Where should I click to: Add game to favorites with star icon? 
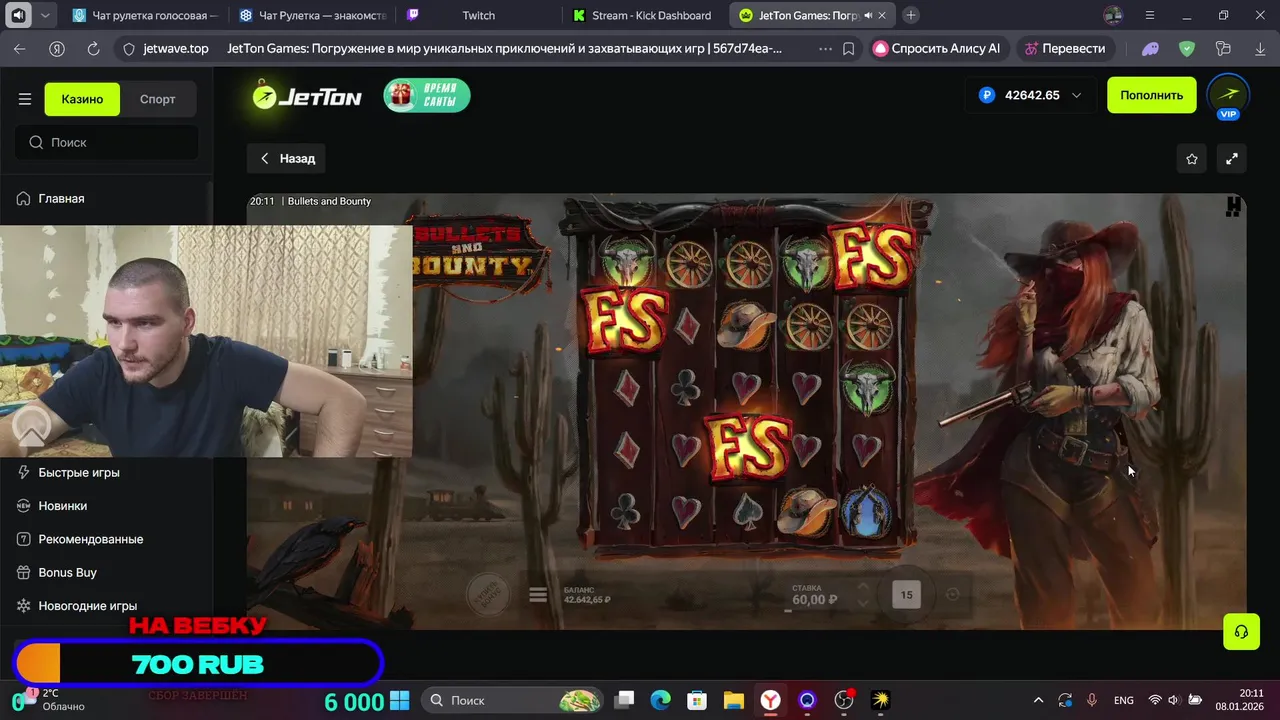coord(1192,159)
